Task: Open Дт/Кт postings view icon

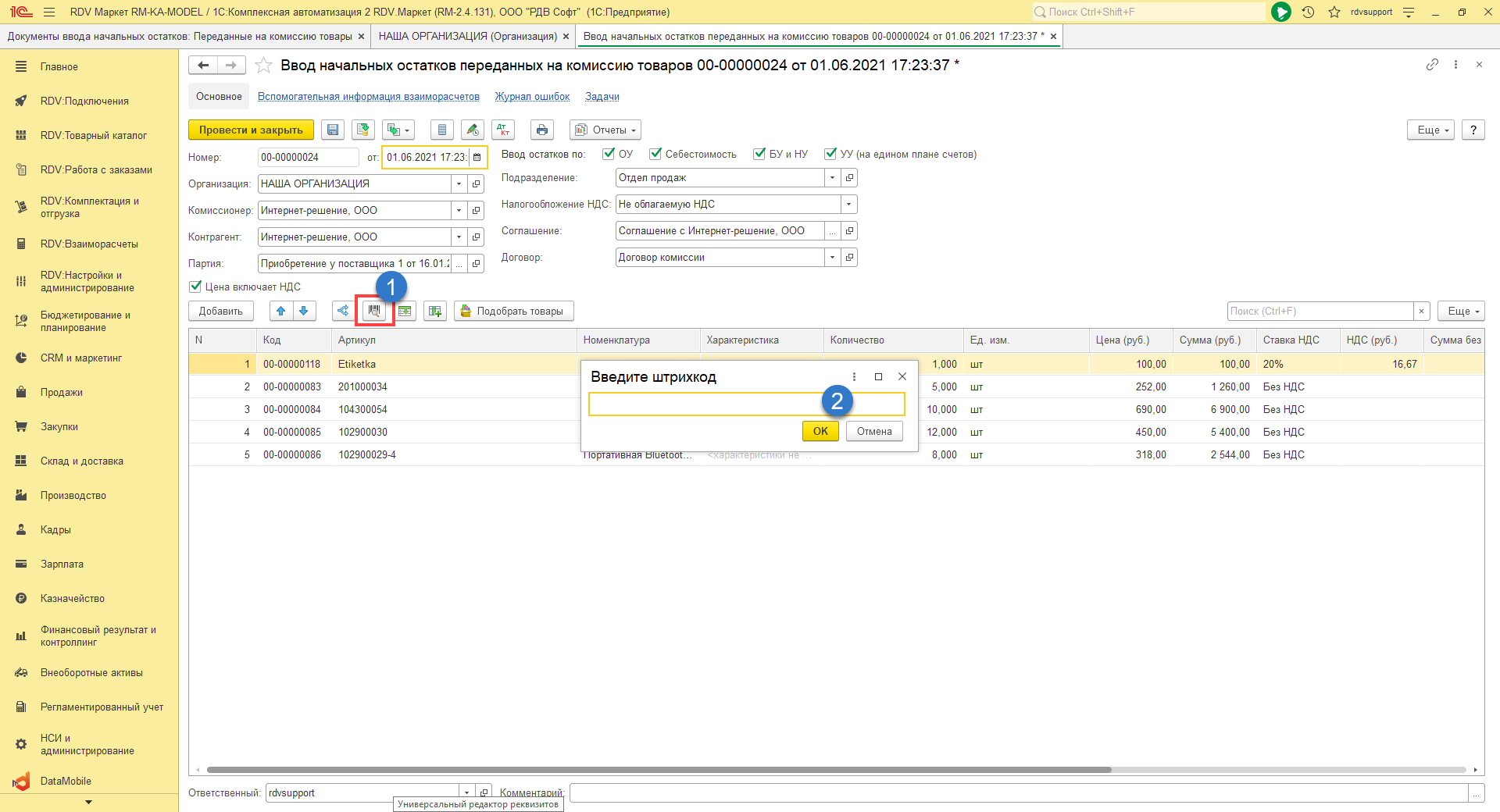Action: point(503,130)
